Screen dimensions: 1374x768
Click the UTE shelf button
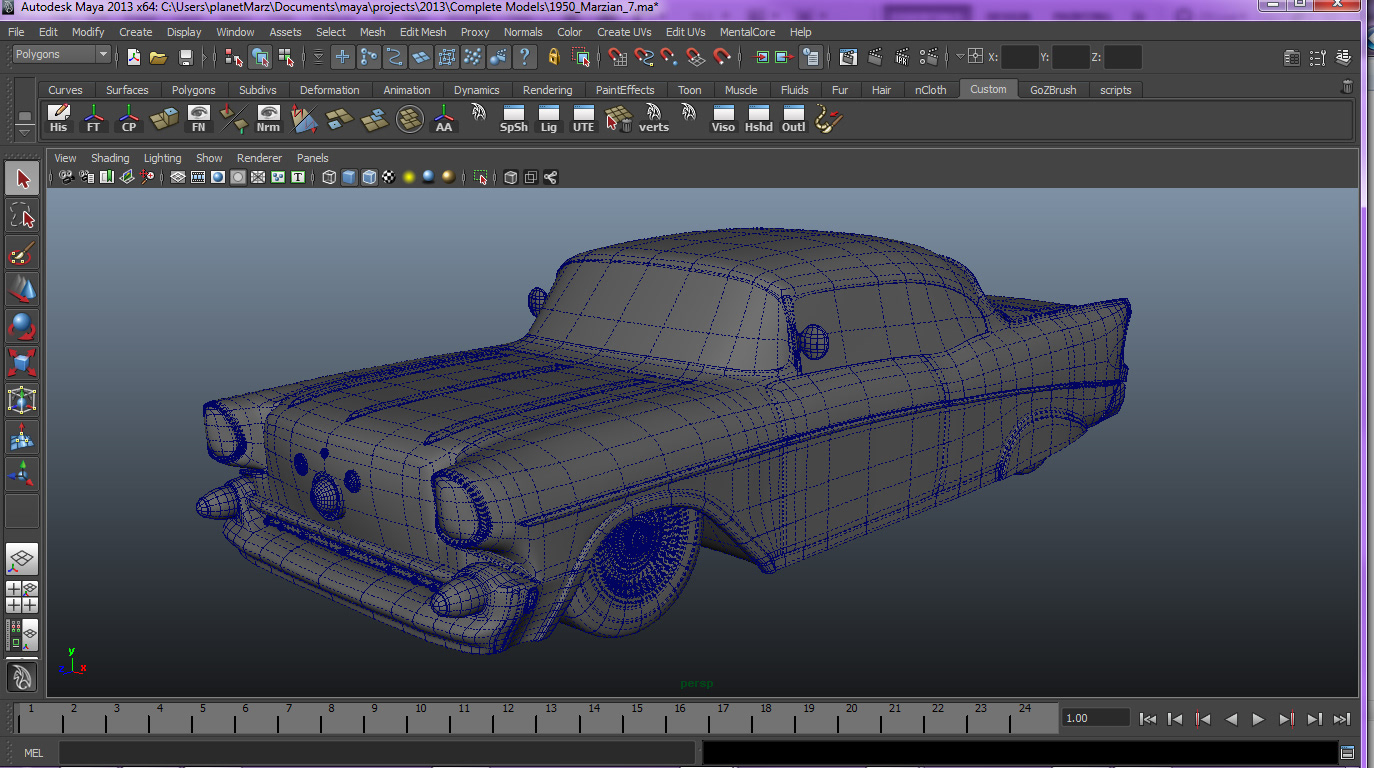pos(583,119)
